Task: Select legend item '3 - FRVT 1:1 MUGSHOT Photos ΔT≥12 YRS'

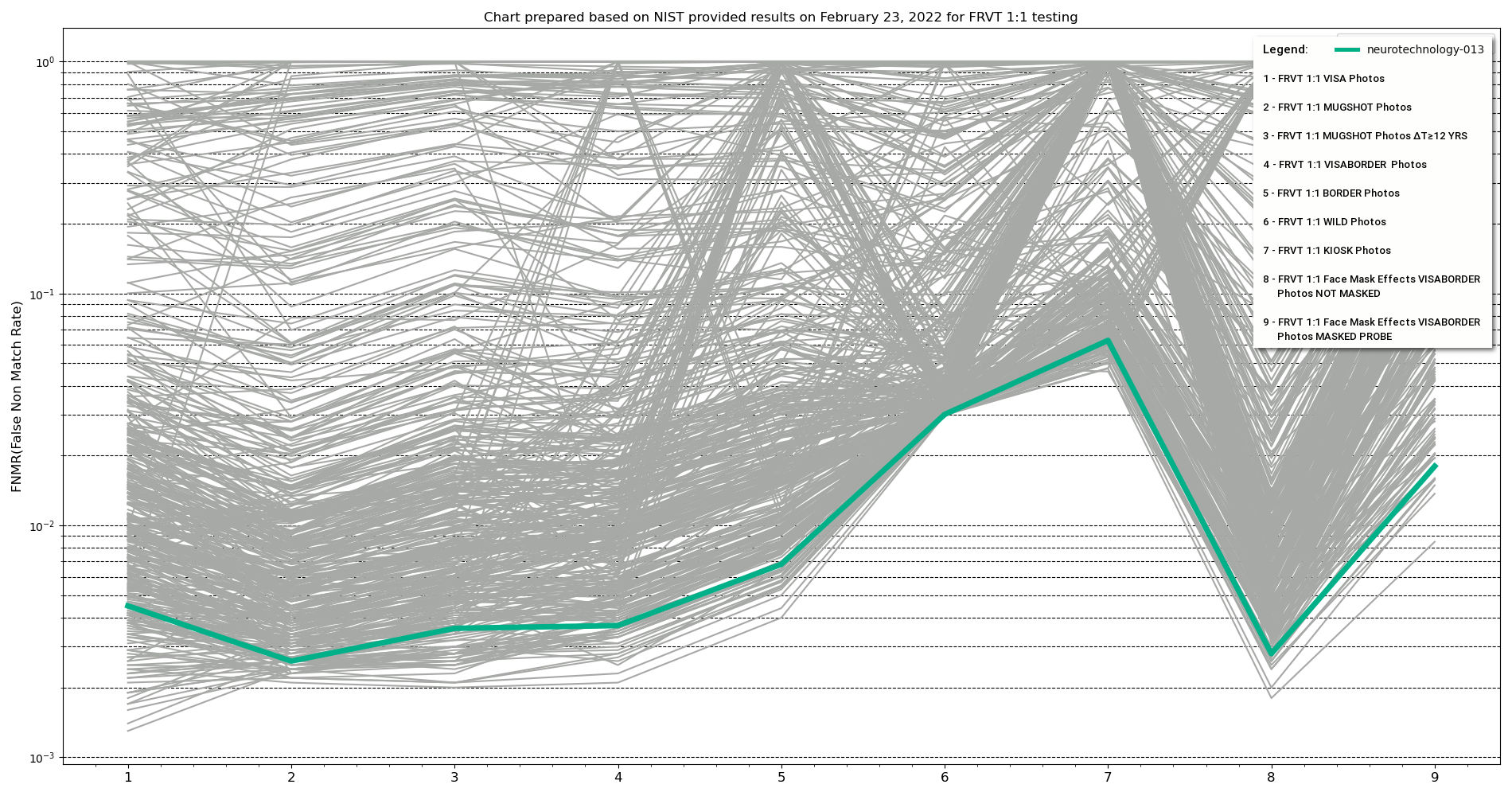Action: 1365,135
